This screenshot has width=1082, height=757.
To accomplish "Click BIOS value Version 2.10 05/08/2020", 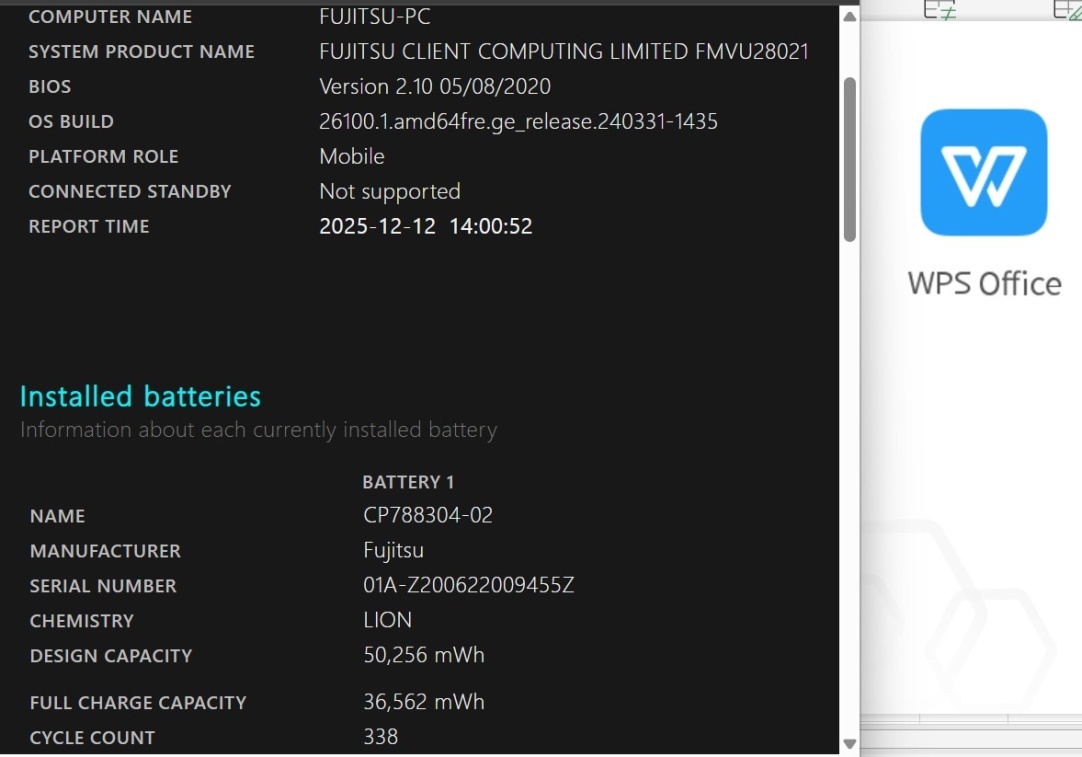I will coord(435,86).
